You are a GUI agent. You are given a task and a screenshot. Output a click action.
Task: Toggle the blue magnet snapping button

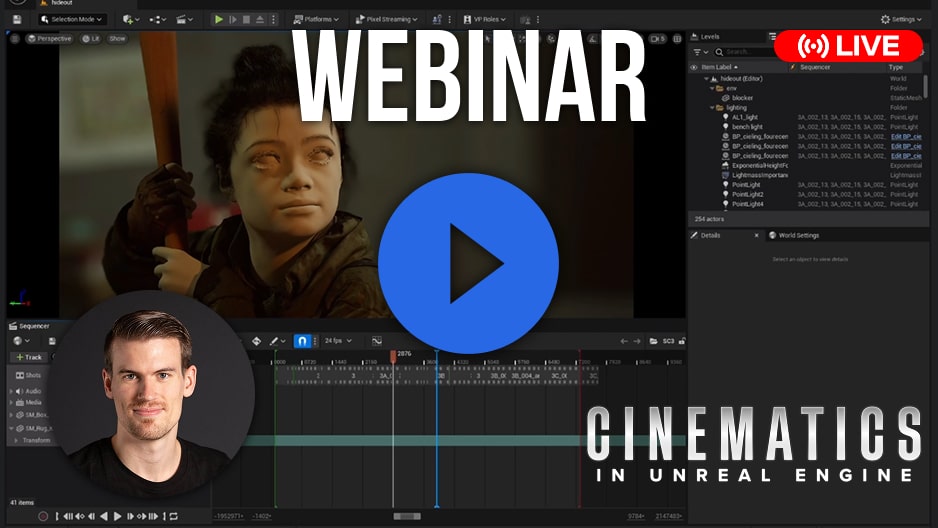pos(302,341)
